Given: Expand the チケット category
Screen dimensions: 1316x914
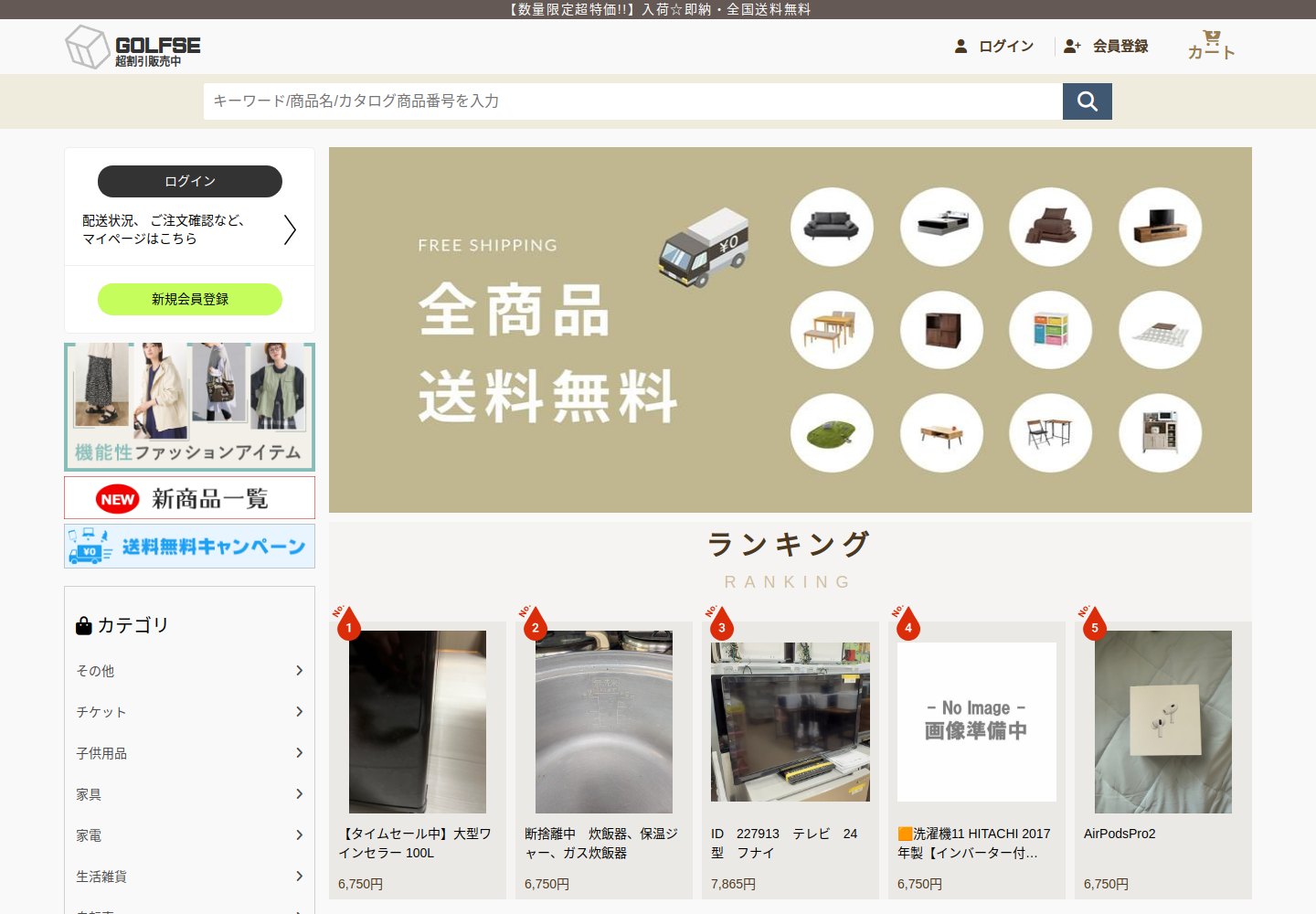Looking at the screenshot, I should point(189,712).
